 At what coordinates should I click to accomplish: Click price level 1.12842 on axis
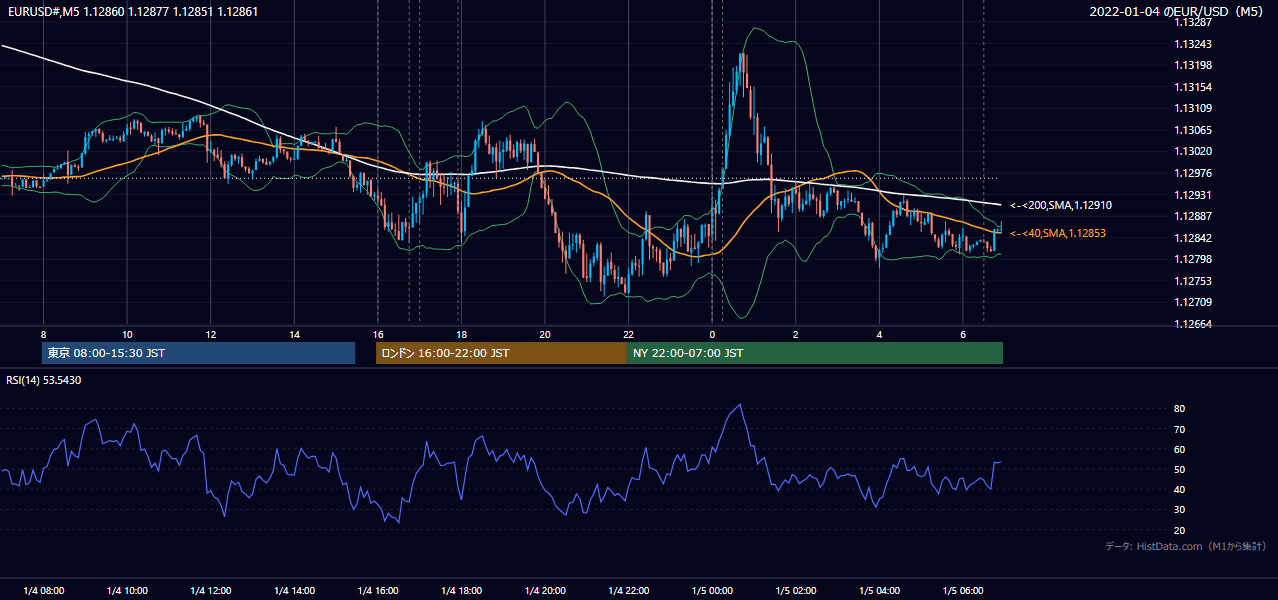tap(1193, 237)
